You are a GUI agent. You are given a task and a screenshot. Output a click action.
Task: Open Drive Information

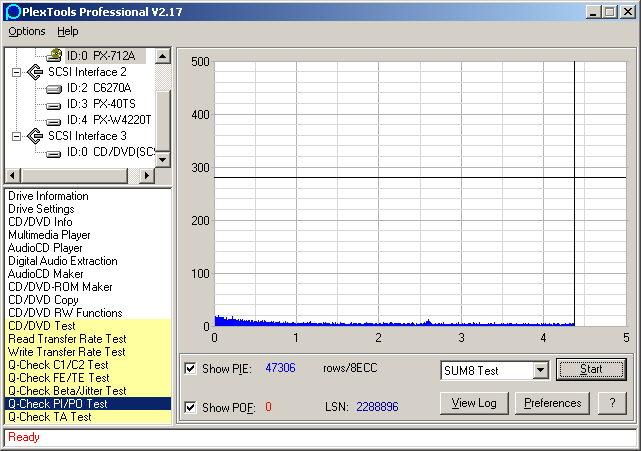88,196
